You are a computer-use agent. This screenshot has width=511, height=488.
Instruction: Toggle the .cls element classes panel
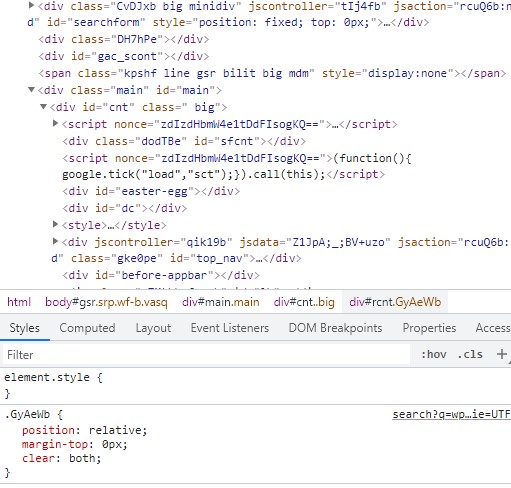click(x=470, y=354)
